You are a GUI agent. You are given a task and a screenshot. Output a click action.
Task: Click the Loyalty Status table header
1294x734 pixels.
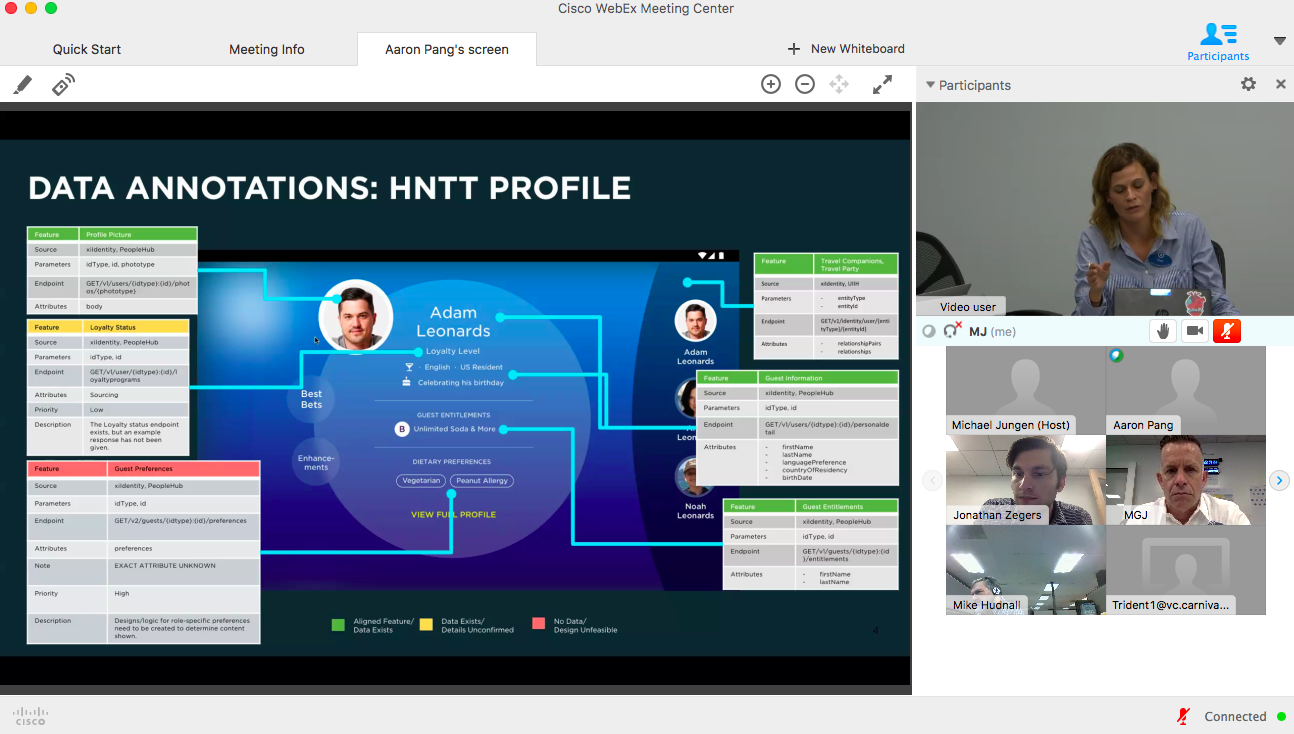[x=108, y=327]
